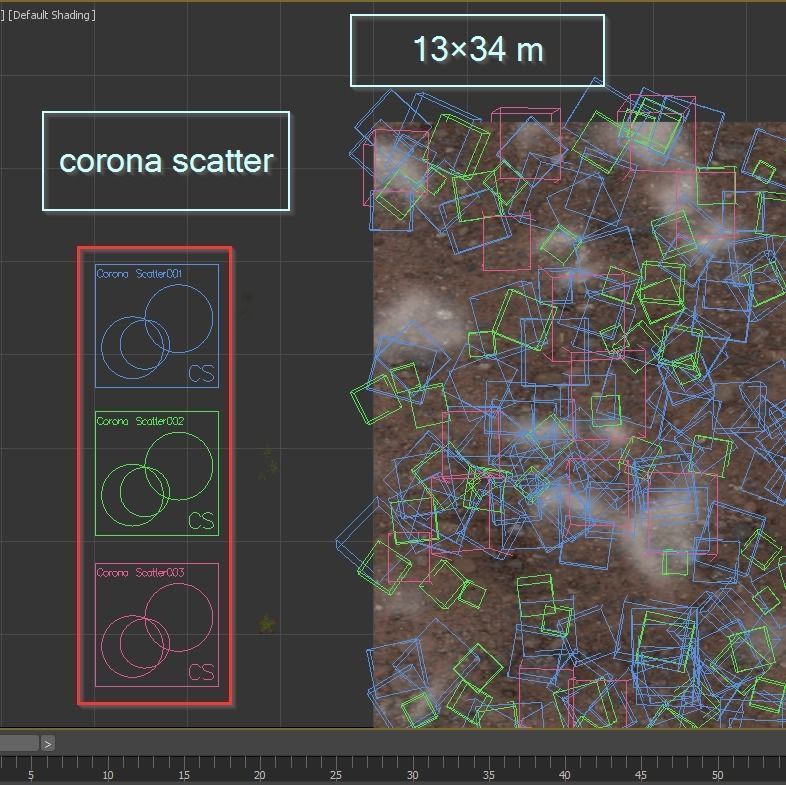Jump to frame 20 on the timeline

260,775
